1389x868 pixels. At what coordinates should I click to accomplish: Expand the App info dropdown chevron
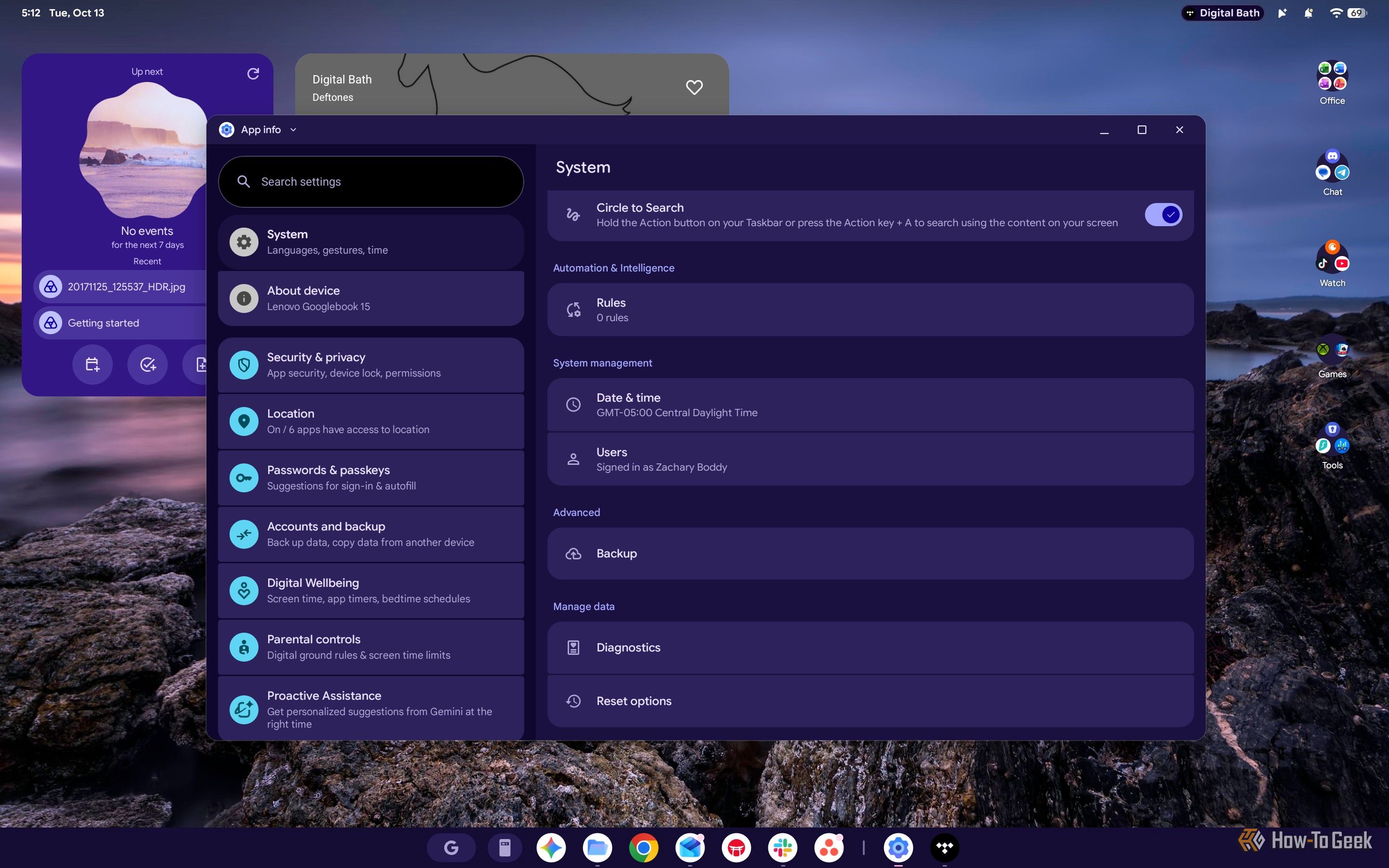293,130
